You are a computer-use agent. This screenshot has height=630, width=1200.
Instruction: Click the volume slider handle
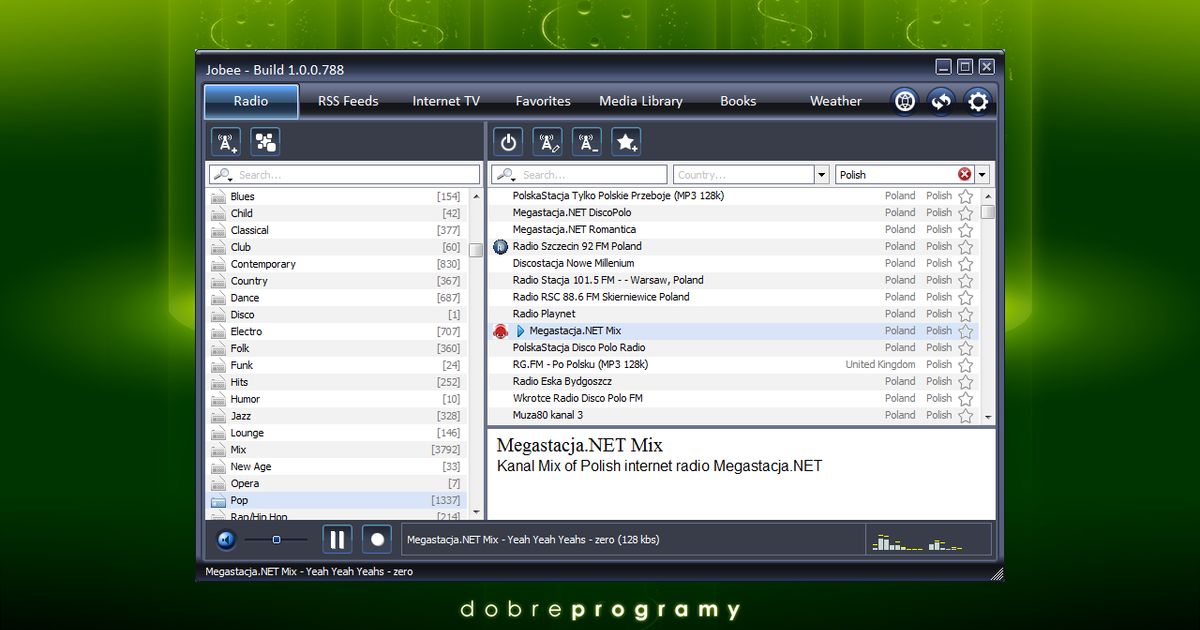[276, 540]
